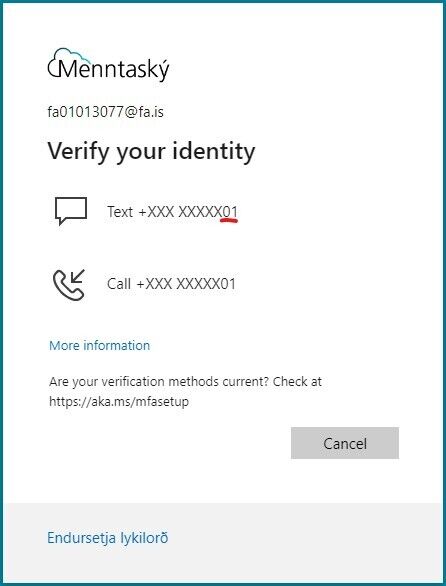Image resolution: width=446 pixels, height=586 pixels.
Task: Click the word Text beside the chat icon
Action: pos(120,212)
